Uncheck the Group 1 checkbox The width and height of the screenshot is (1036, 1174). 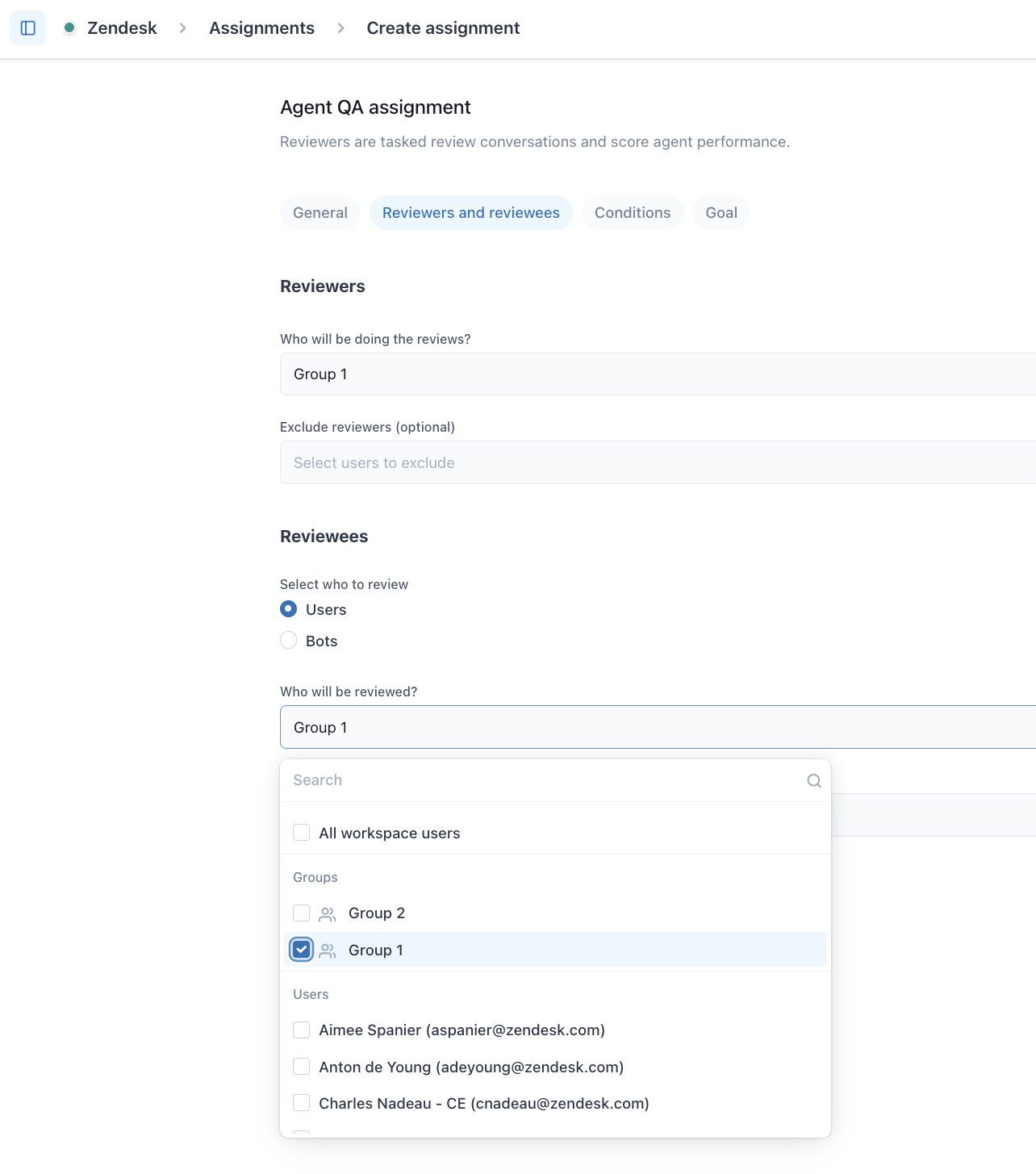coord(302,950)
